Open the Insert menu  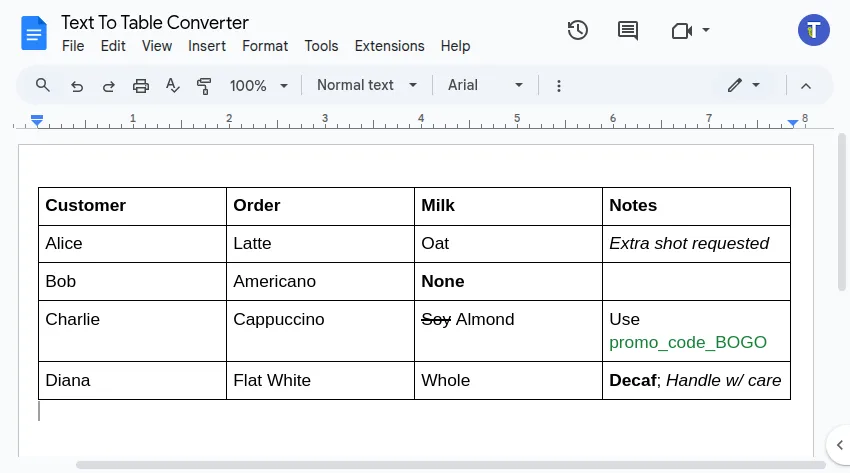tap(207, 46)
